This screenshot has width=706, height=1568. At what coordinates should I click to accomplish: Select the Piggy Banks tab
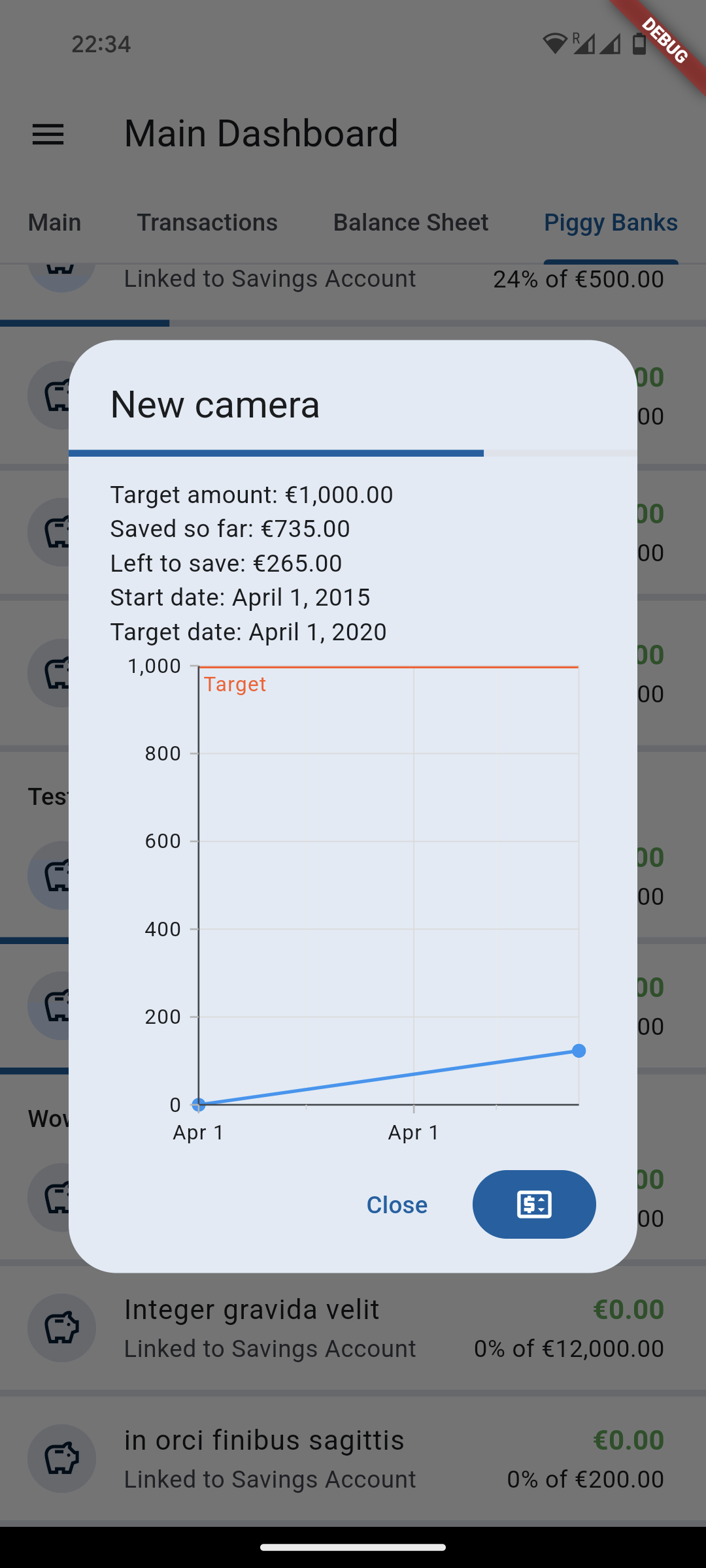[611, 223]
